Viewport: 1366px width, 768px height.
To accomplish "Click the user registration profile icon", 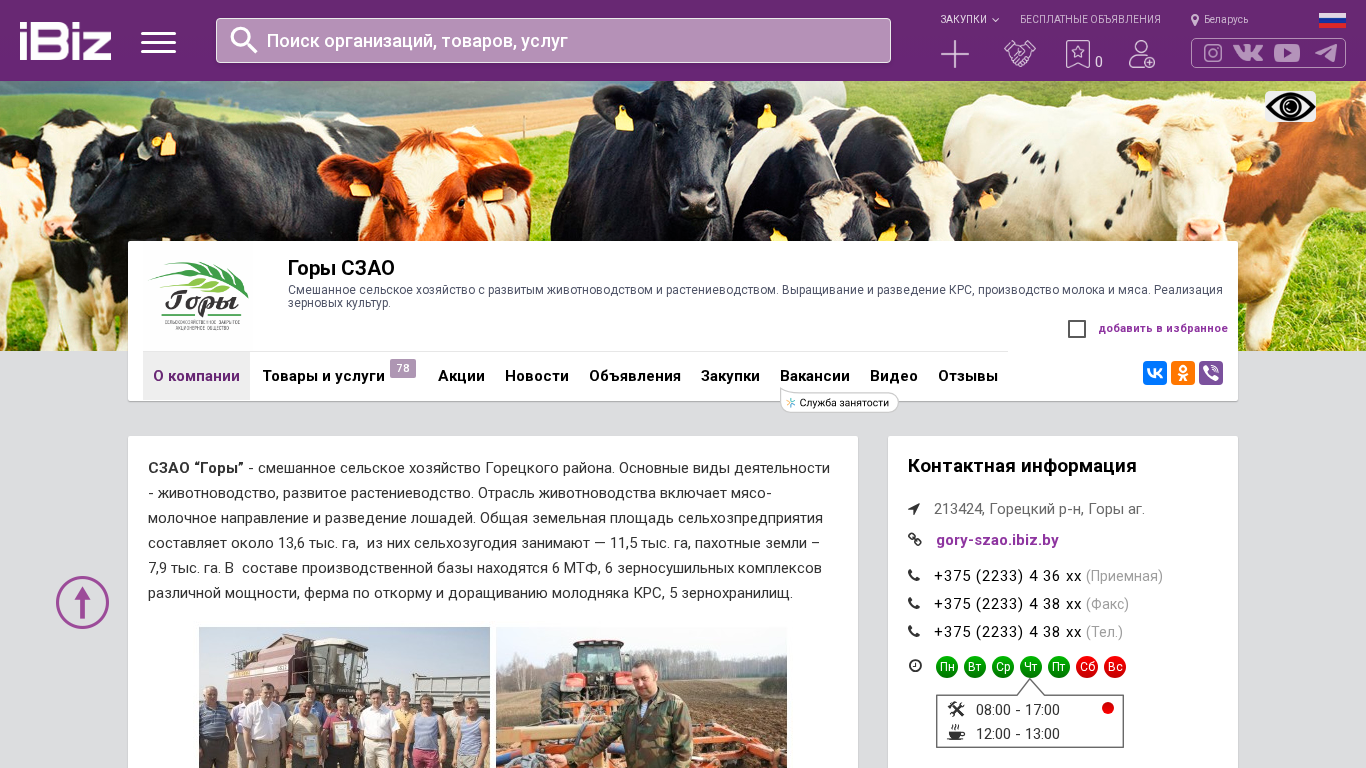I will (x=1142, y=54).
